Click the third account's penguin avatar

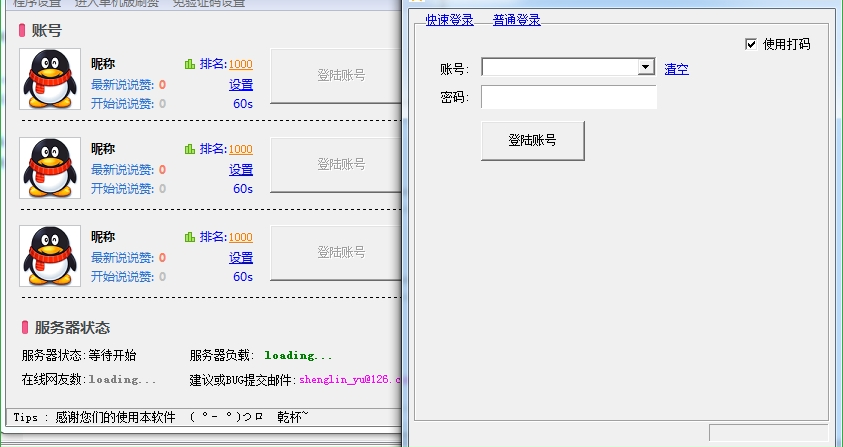pyautogui.click(x=50, y=256)
